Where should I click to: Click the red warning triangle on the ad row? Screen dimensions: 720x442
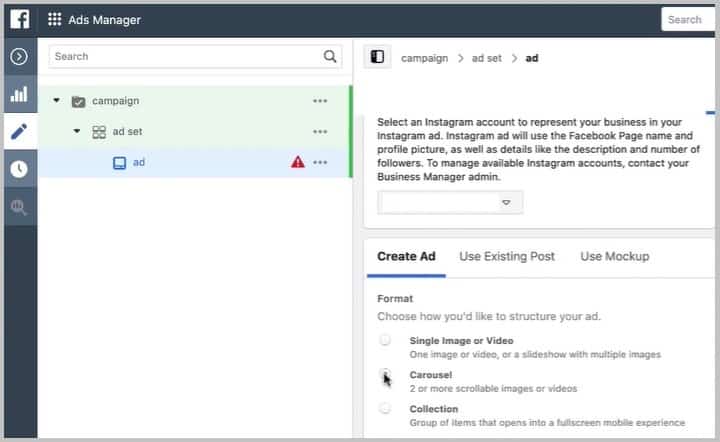(x=298, y=162)
